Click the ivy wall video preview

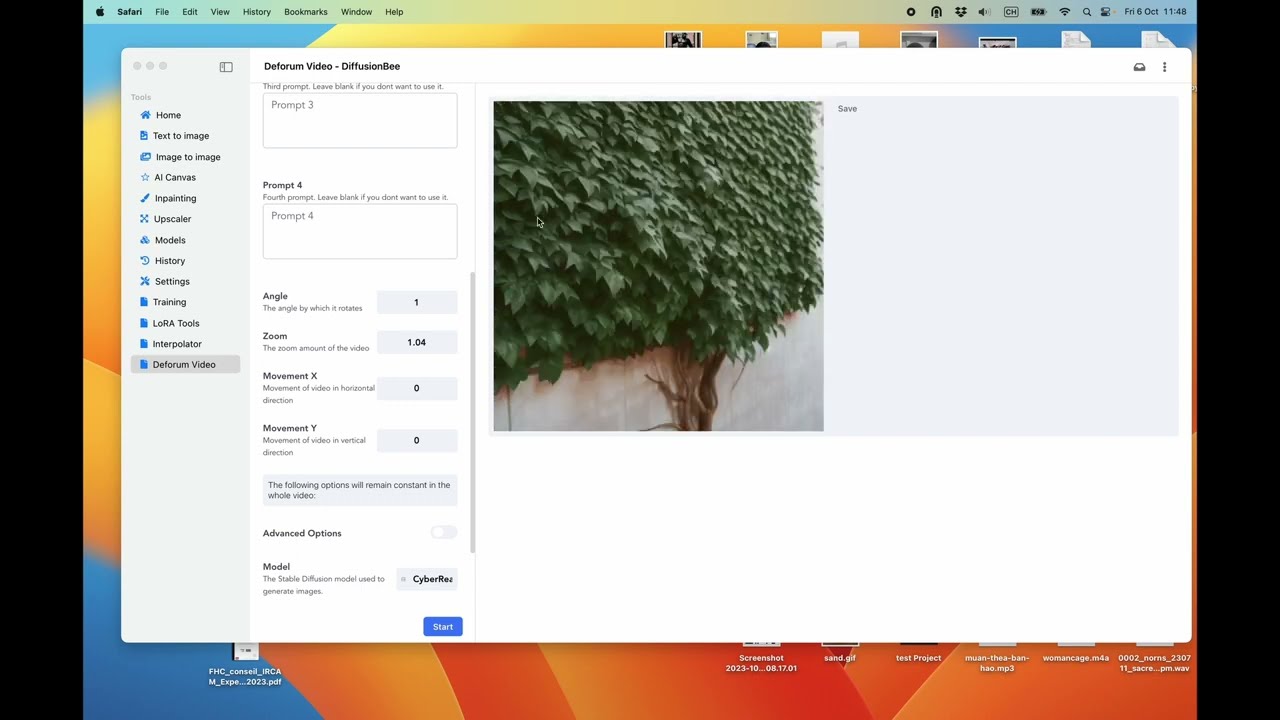point(658,266)
